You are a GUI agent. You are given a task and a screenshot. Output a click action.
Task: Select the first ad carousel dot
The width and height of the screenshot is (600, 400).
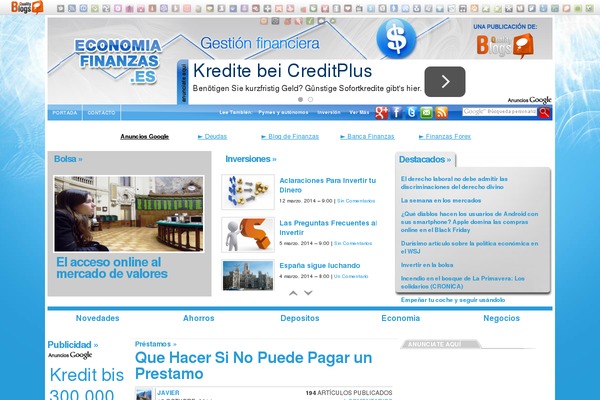[x=300, y=100]
